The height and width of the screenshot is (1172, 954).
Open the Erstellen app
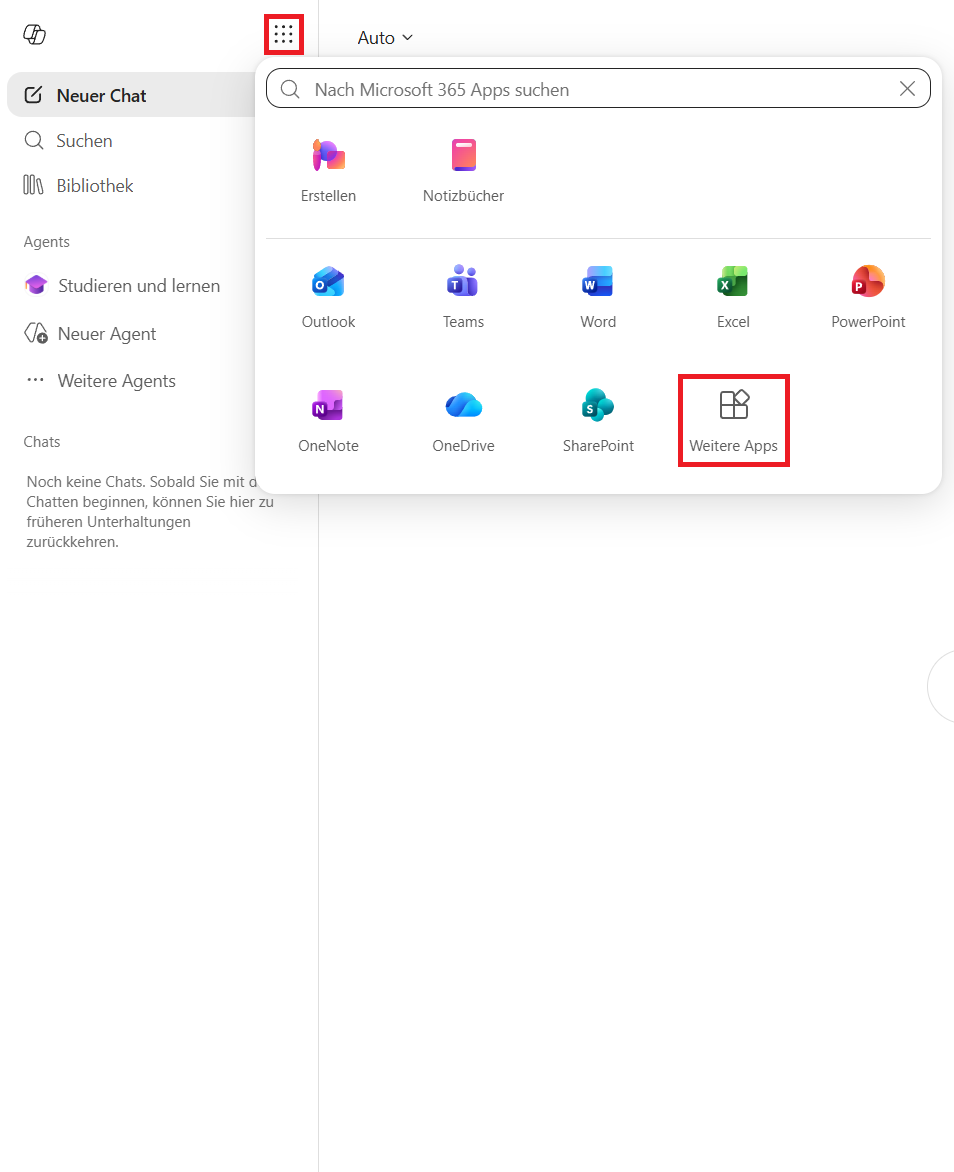coord(328,171)
